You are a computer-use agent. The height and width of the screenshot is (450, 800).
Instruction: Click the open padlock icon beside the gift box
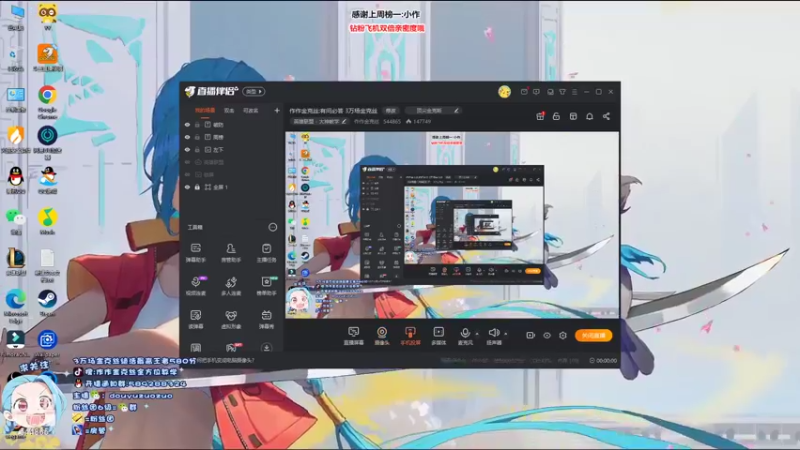(x=556, y=116)
